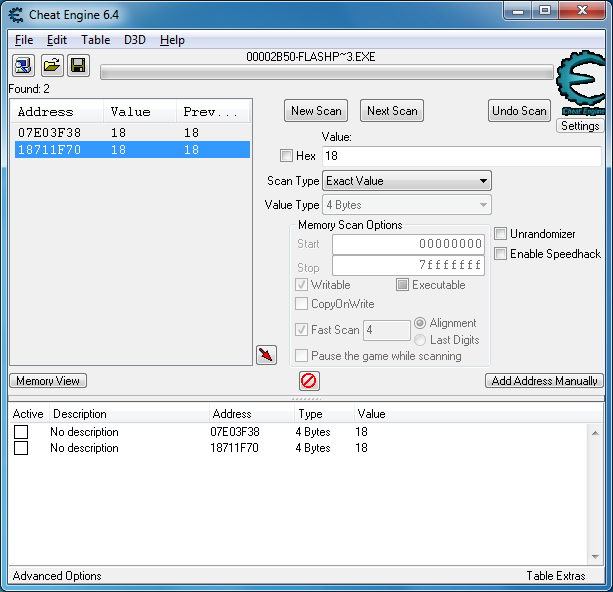The width and height of the screenshot is (613, 592).
Task: Activate the 07E03F38 address entry checkbox
Action: pos(21,432)
